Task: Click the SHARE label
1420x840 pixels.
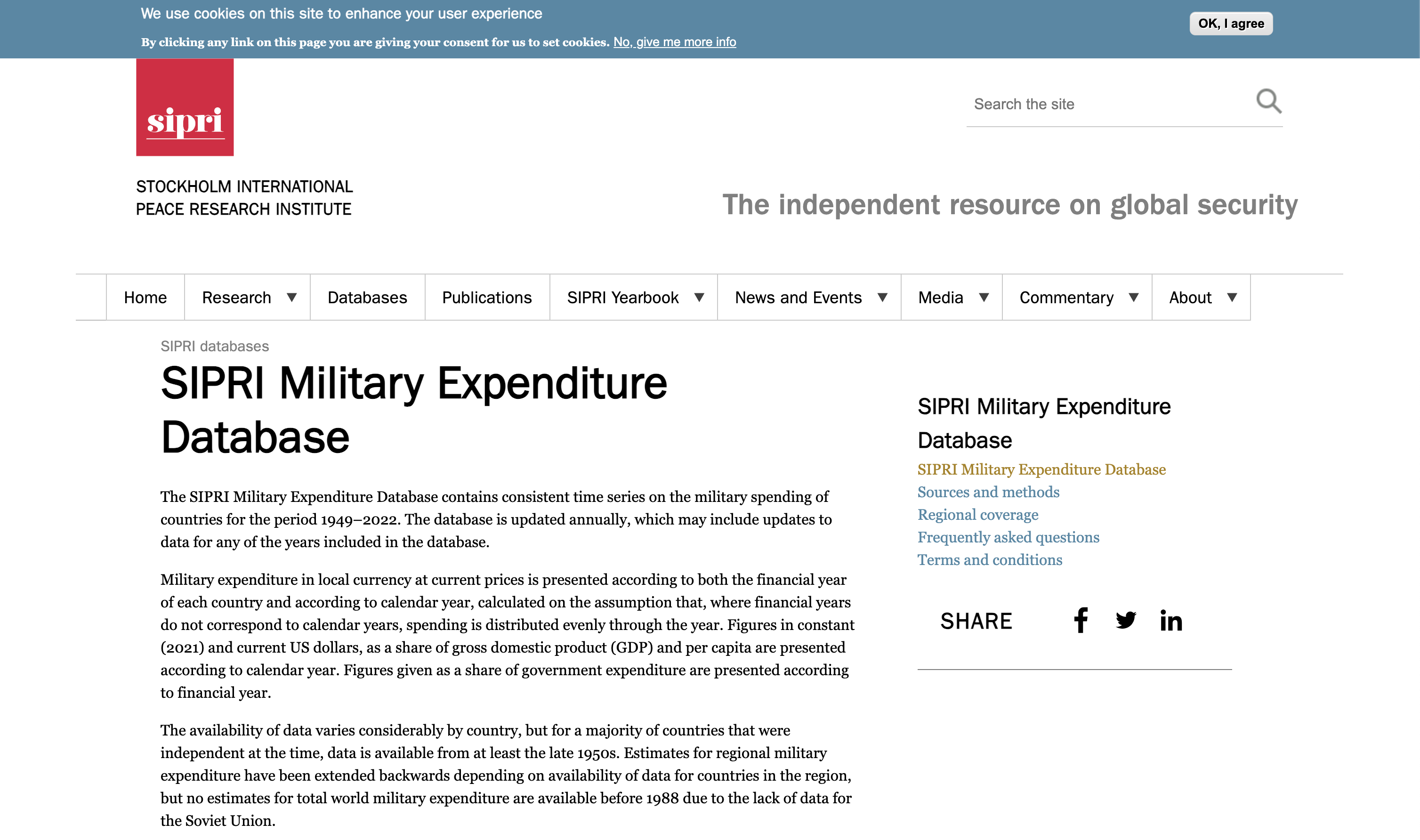Action: tap(976, 621)
